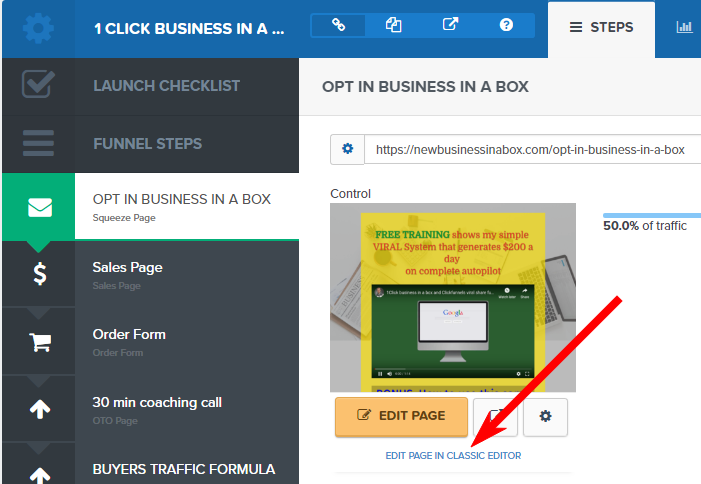
Task: Open LAUNCH CHECKLIST menu item
Action: coord(166,86)
